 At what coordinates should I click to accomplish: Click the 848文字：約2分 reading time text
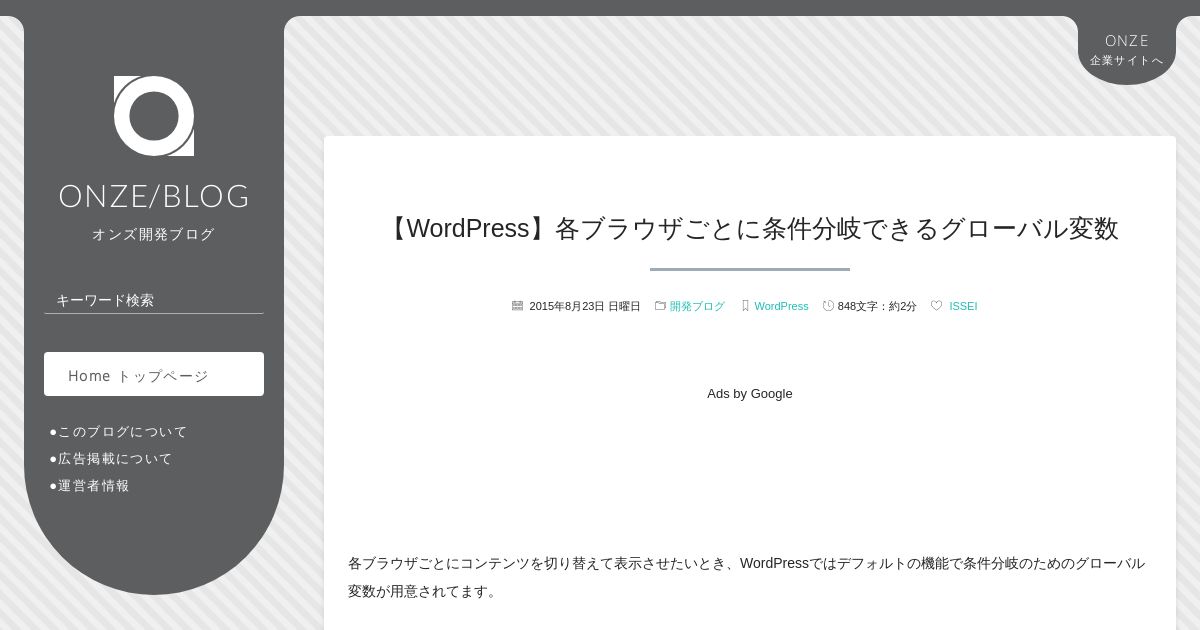click(877, 306)
